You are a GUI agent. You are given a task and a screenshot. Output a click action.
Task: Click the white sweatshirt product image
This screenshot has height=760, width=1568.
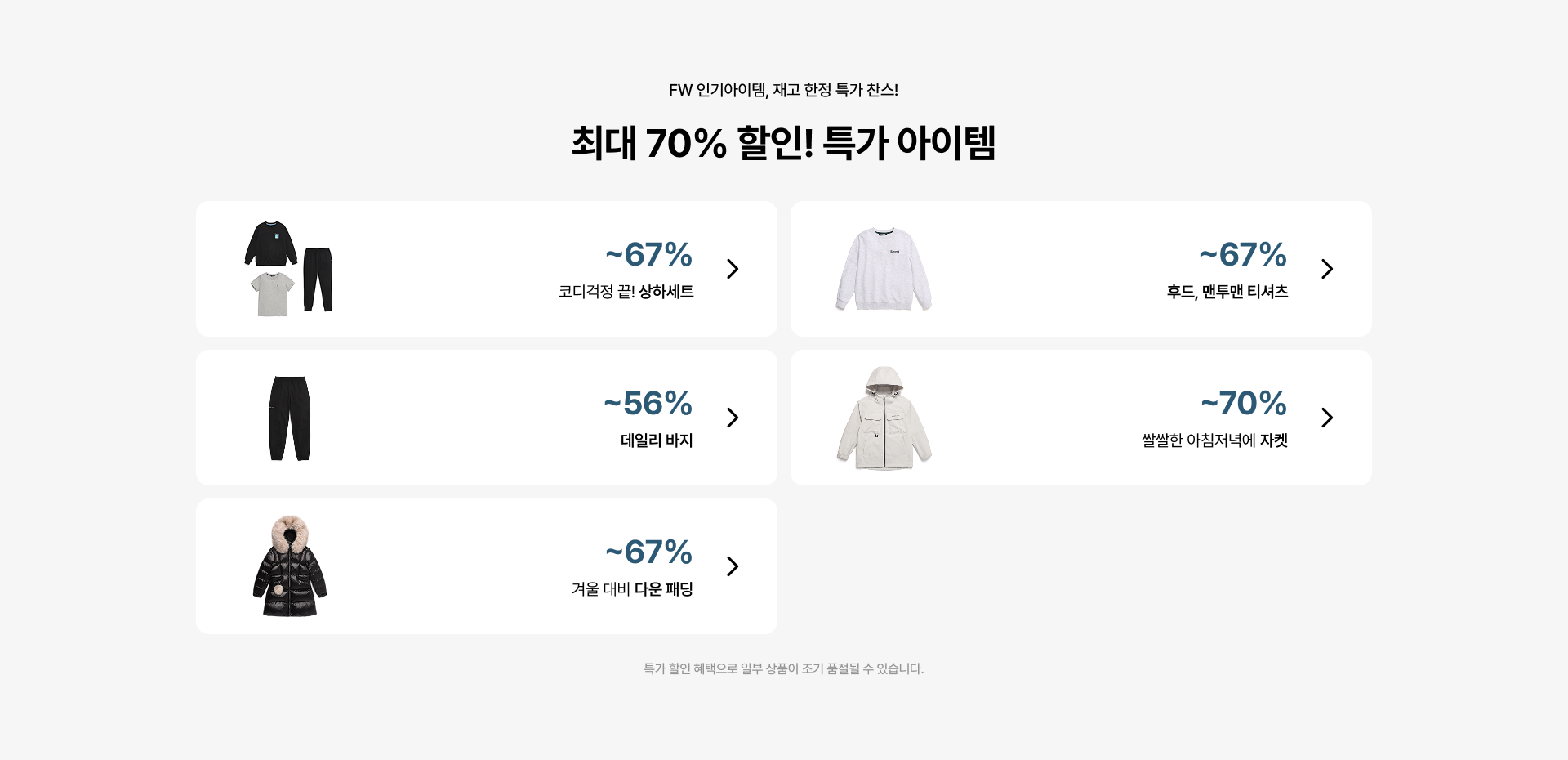(884, 269)
